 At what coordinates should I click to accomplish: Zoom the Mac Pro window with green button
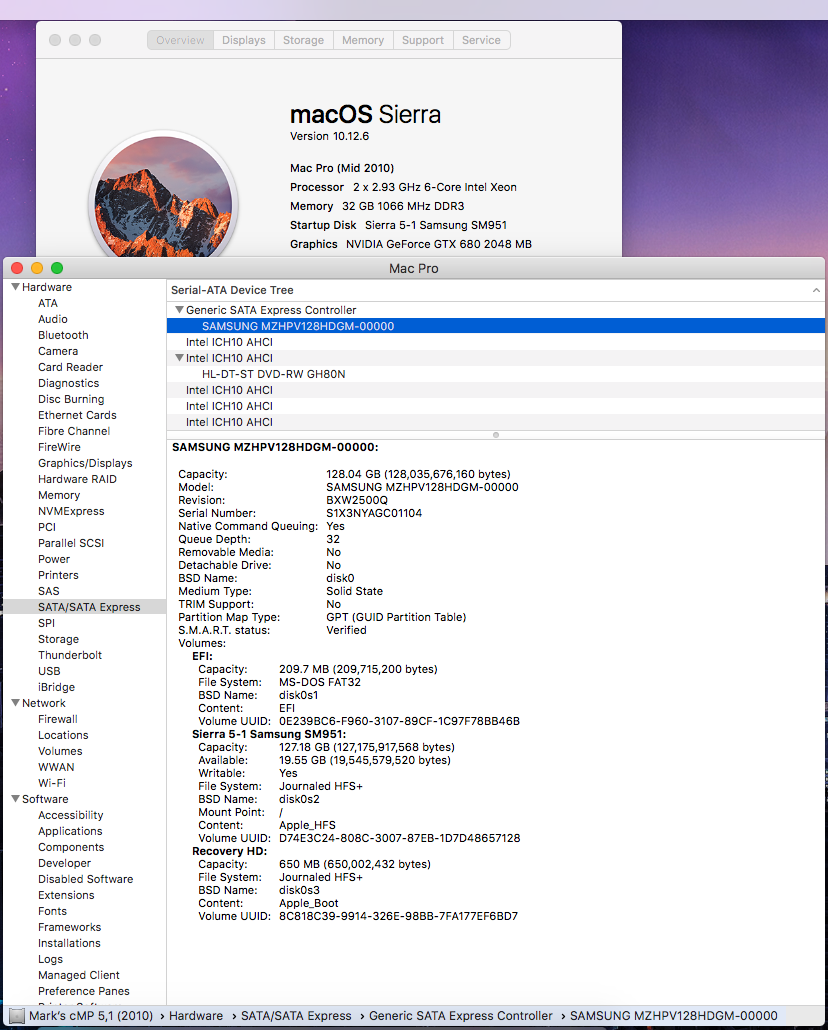pyautogui.click(x=57, y=268)
